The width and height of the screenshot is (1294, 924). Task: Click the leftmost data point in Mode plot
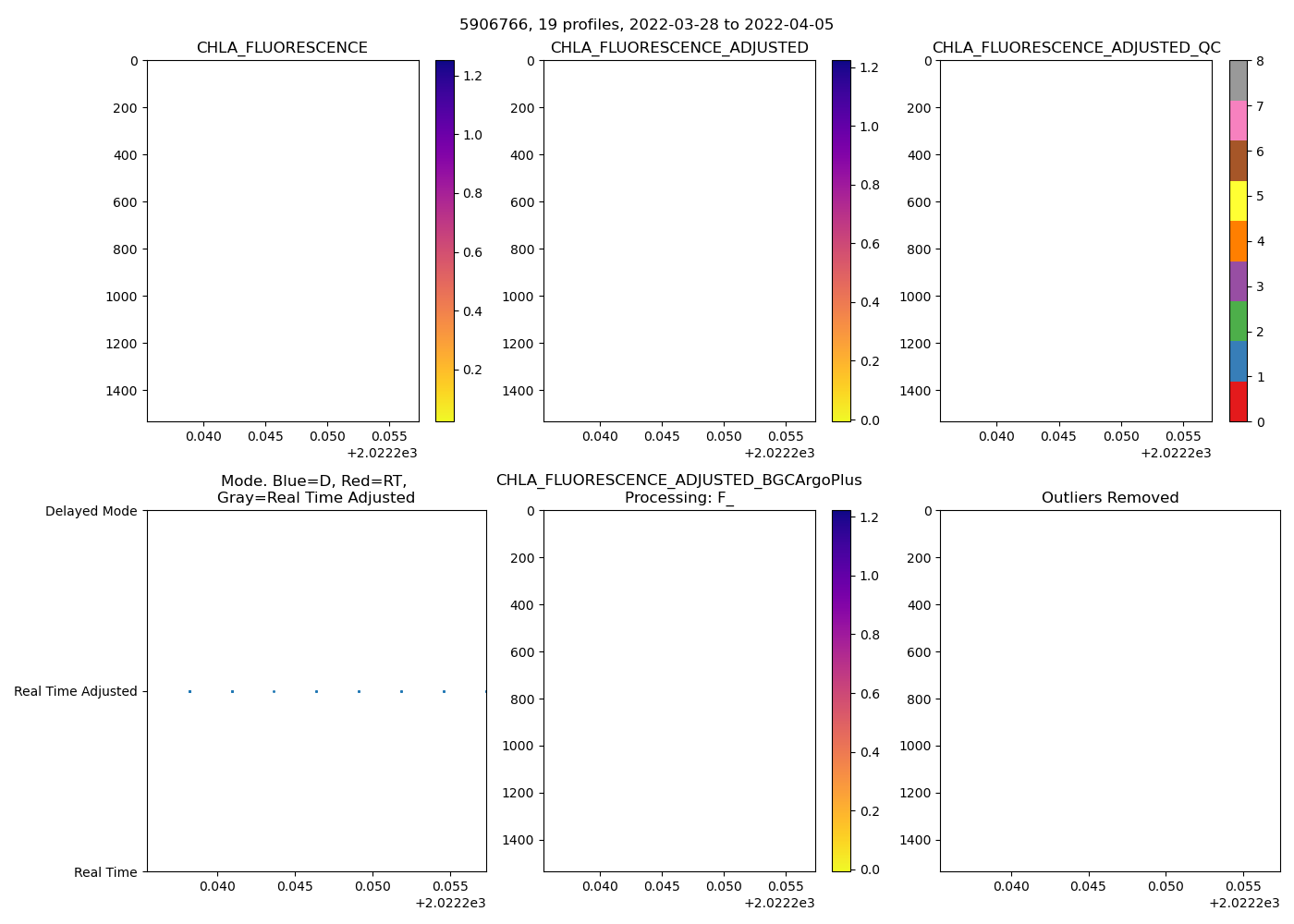click(x=189, y=691)
